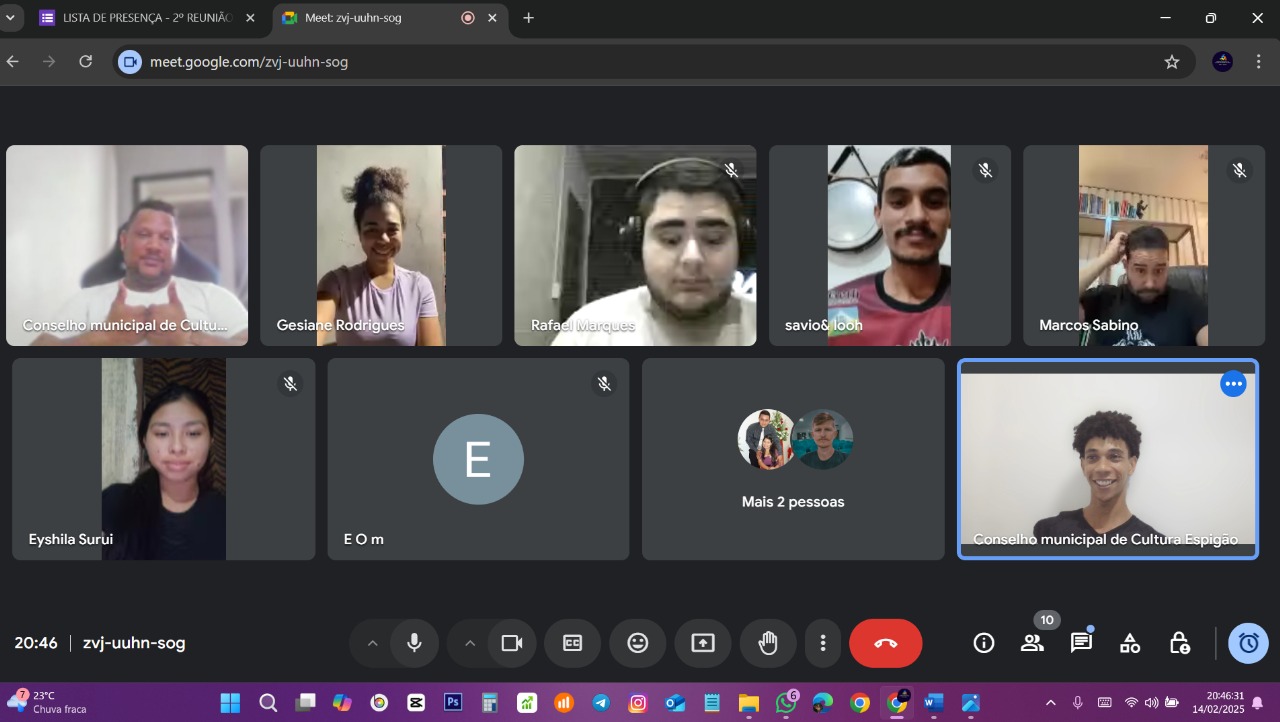Open the tab search dropdown arrow
Viewport: 1280px width, 722px height.
coord(10,18)
